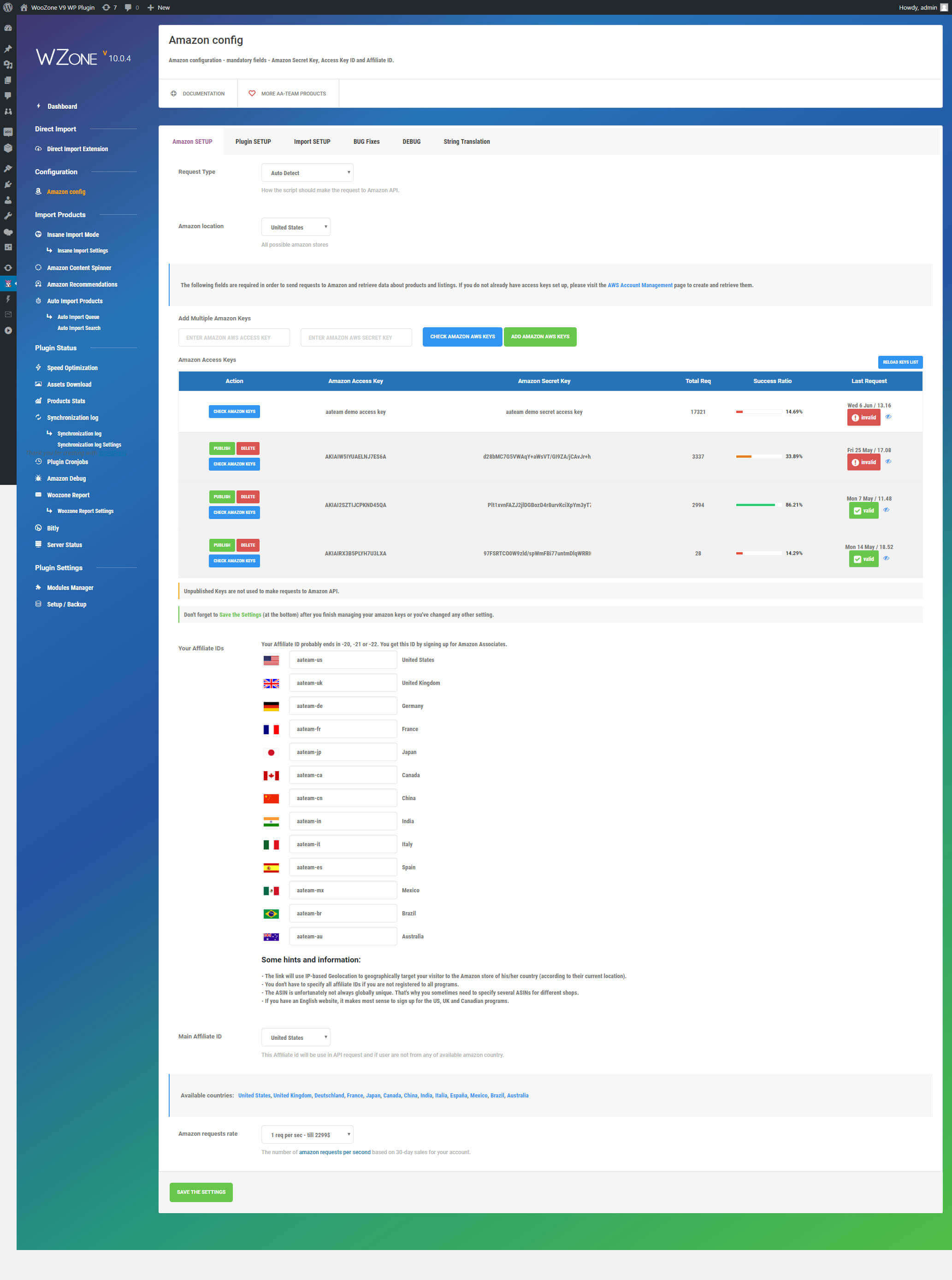This screenshot has height=1280, width=952.
Task: Click the Modules Manager puzzle icon
Action: click(39, 588)
